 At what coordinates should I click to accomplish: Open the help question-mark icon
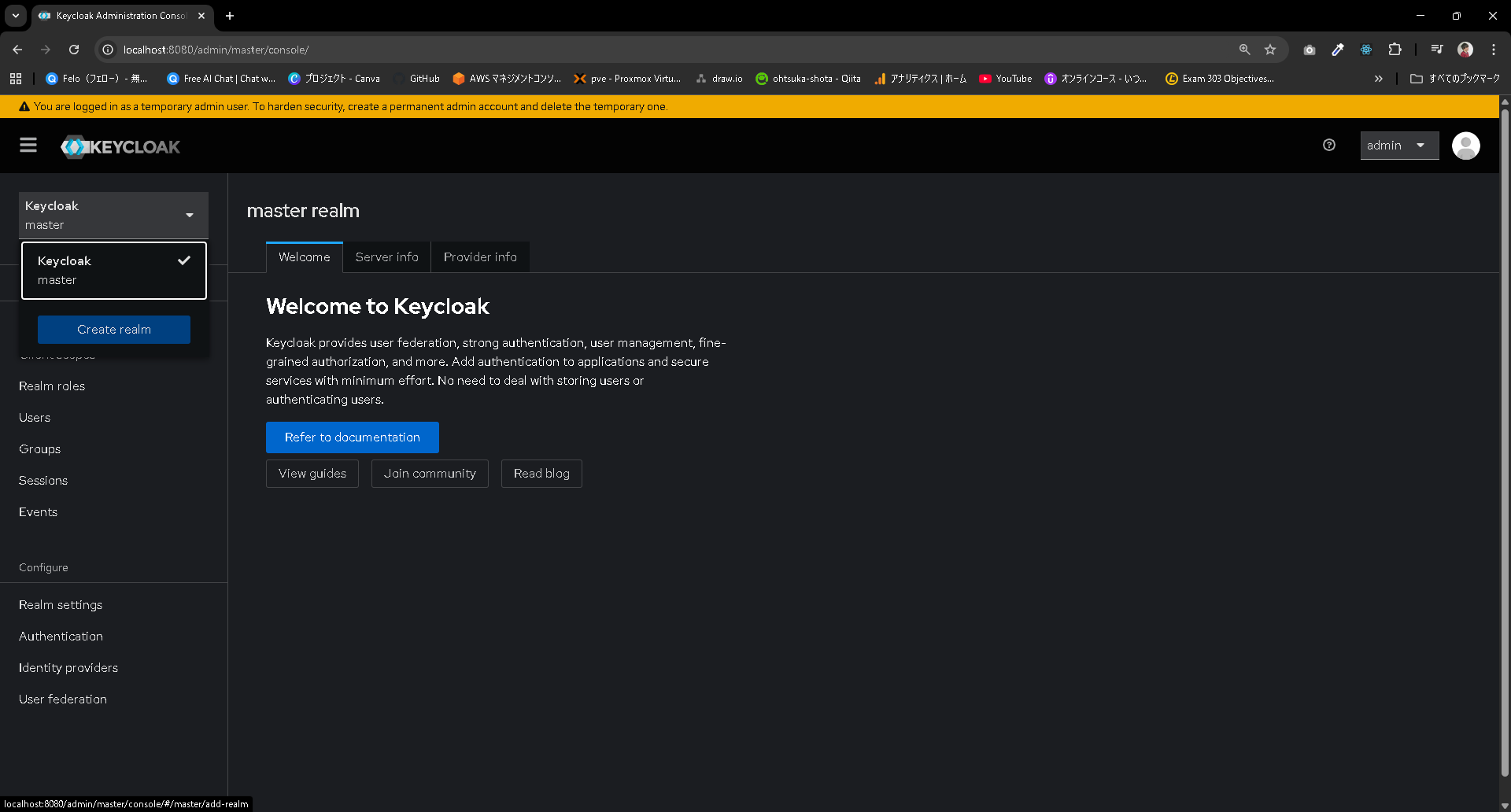(x=1329, y=145)
